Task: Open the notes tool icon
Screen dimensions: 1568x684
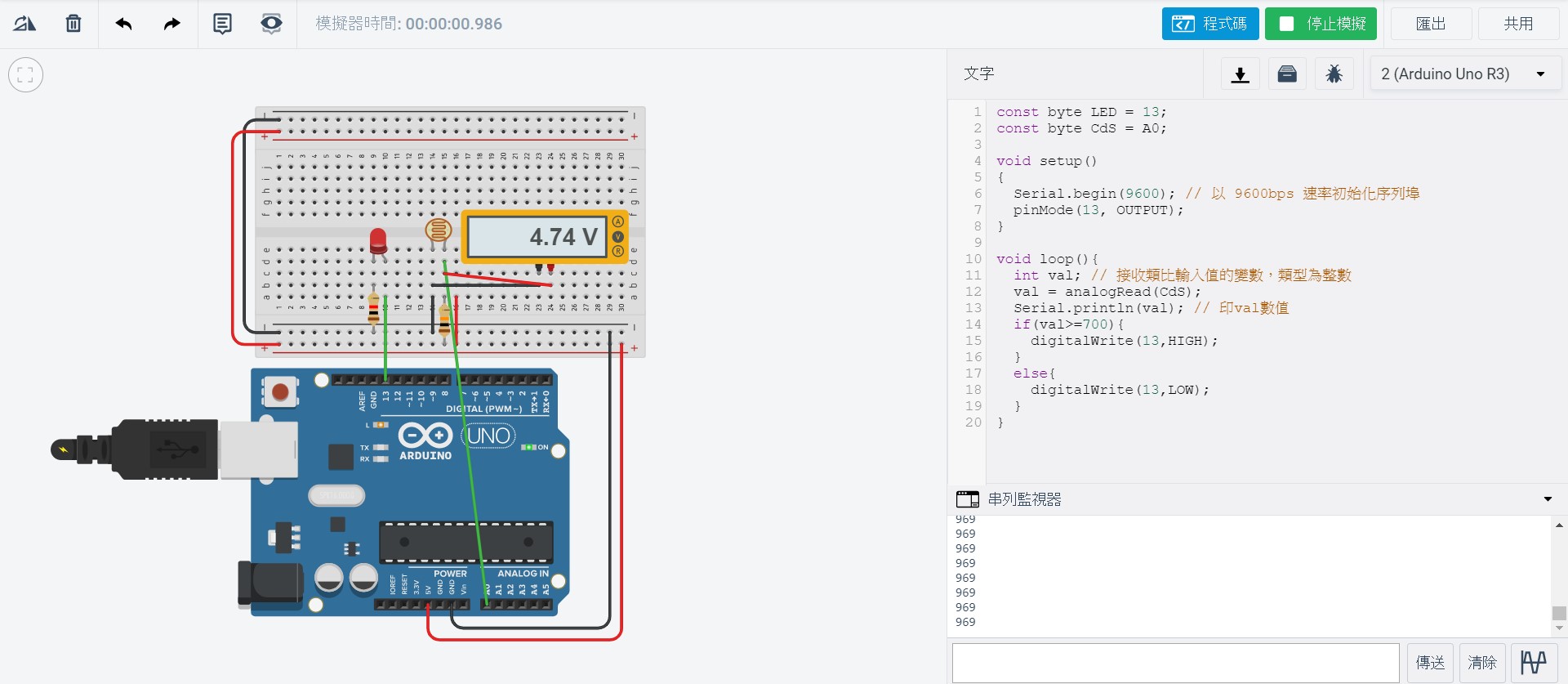Action: (222, 24)
